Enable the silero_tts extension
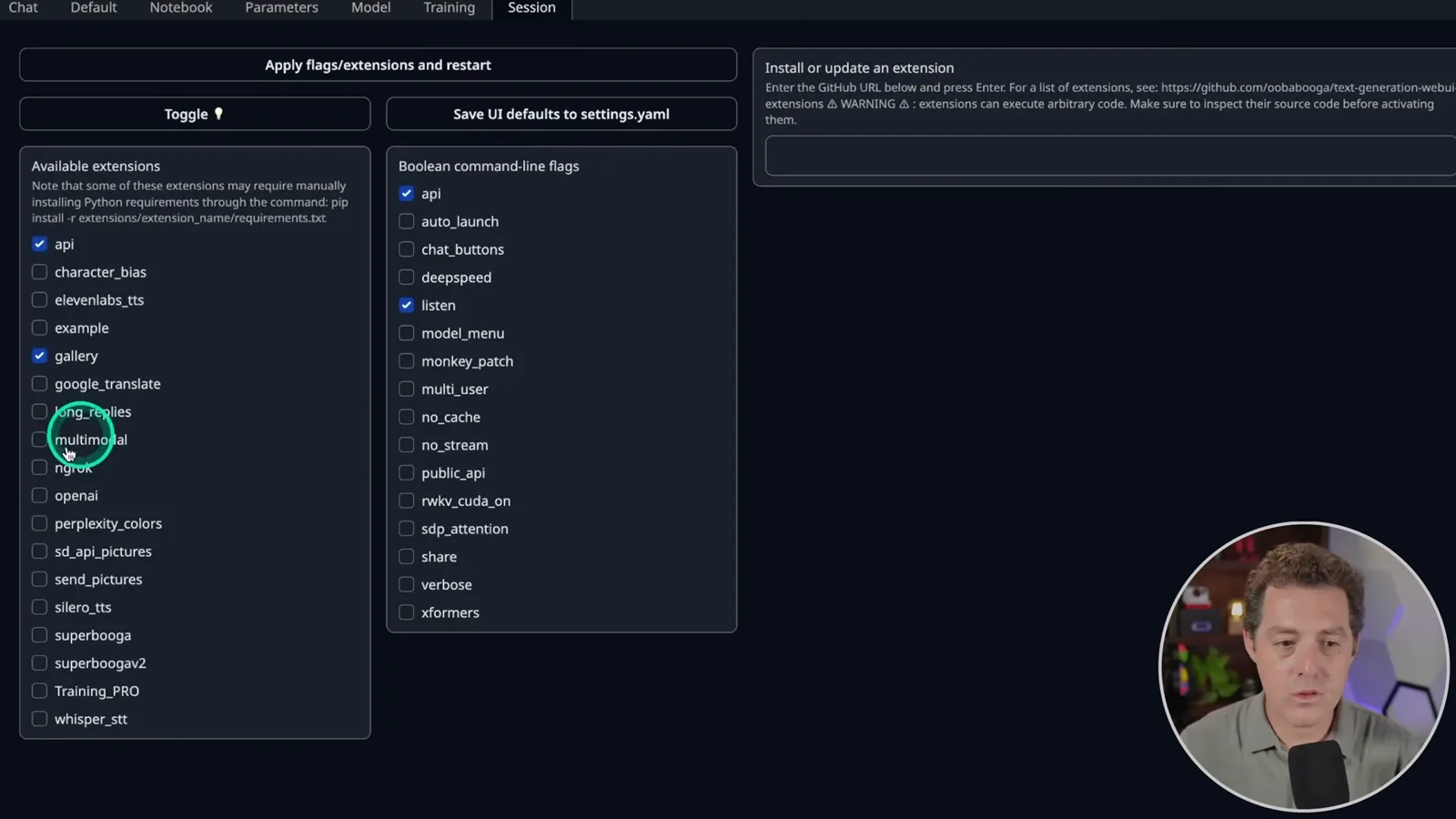This screenshot has height=819, width=1456. click(39, 607)
